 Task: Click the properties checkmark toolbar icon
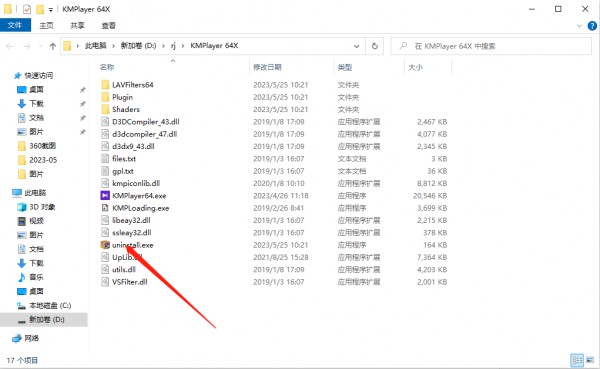[27, 9]
